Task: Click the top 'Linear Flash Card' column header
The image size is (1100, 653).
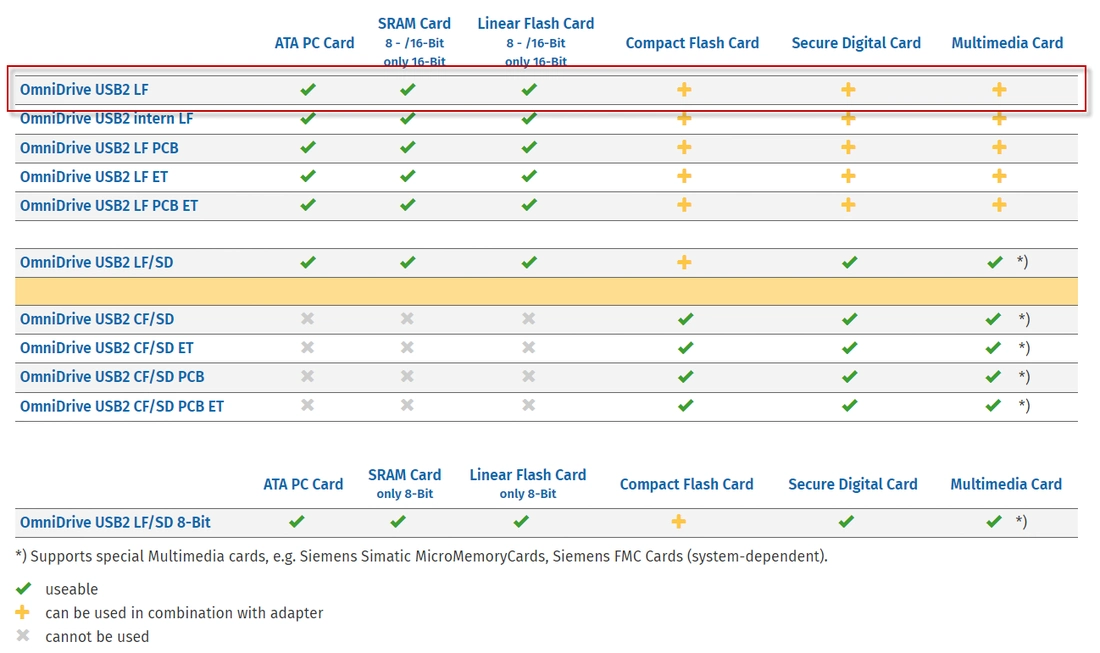Action: [x=535, y=23]
